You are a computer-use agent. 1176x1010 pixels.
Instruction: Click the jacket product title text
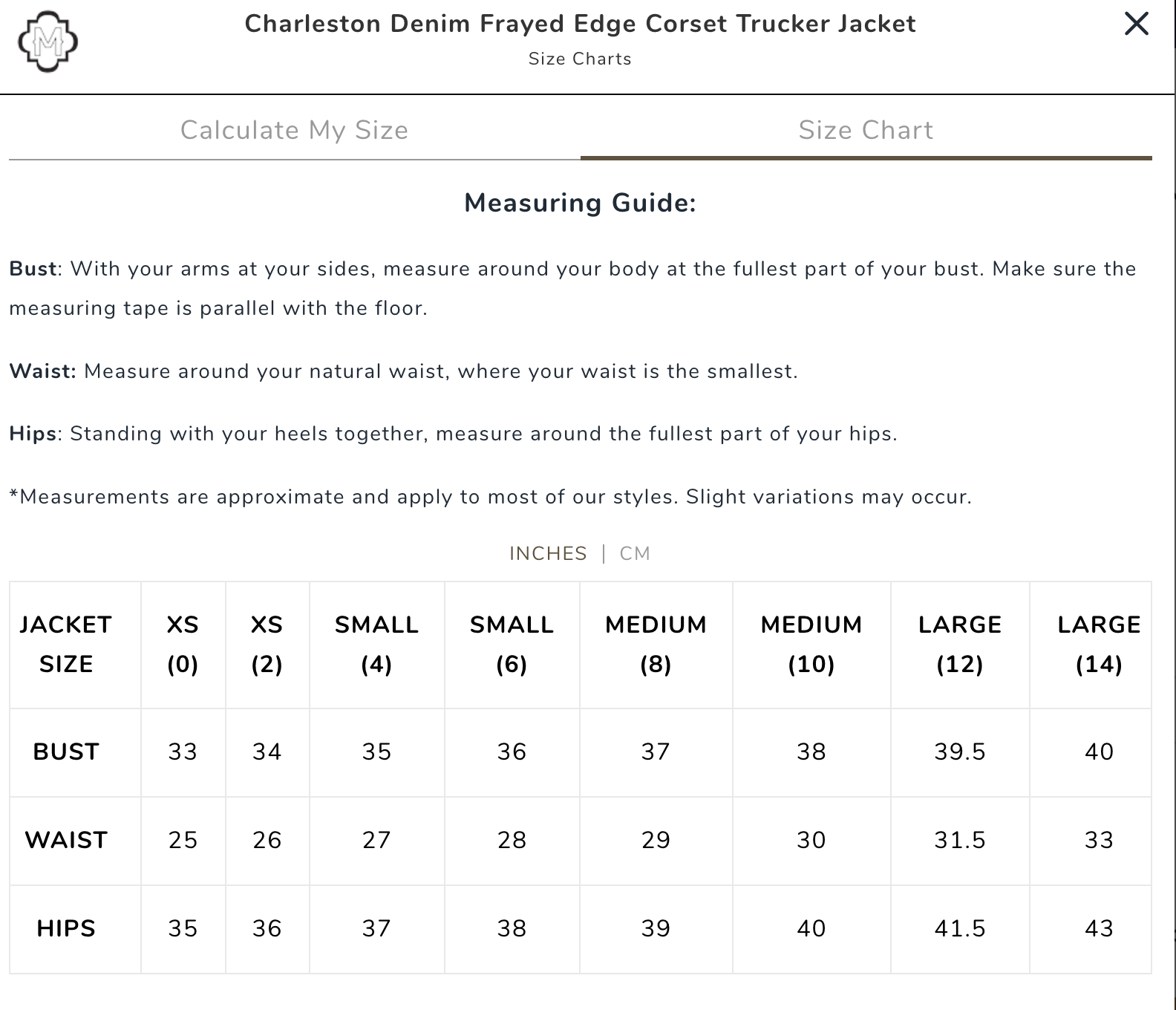580,24
